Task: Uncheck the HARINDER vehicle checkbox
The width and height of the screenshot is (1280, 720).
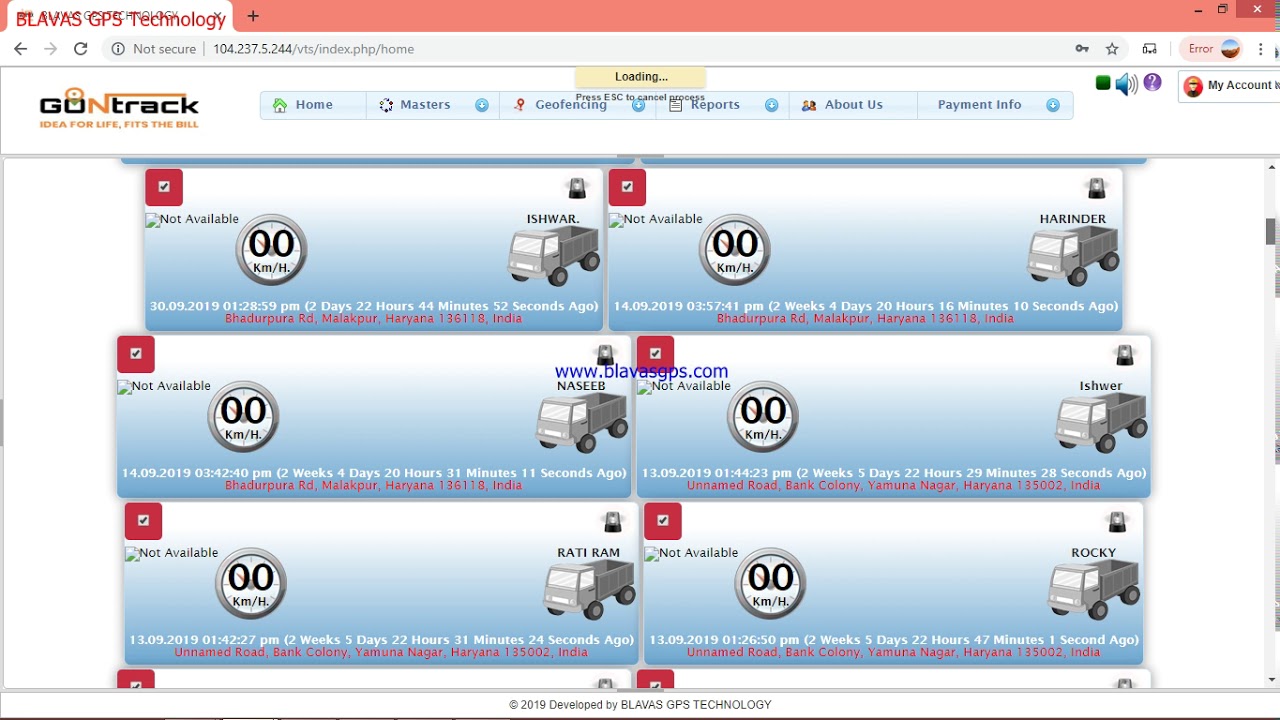Action: tap(628, 187)
